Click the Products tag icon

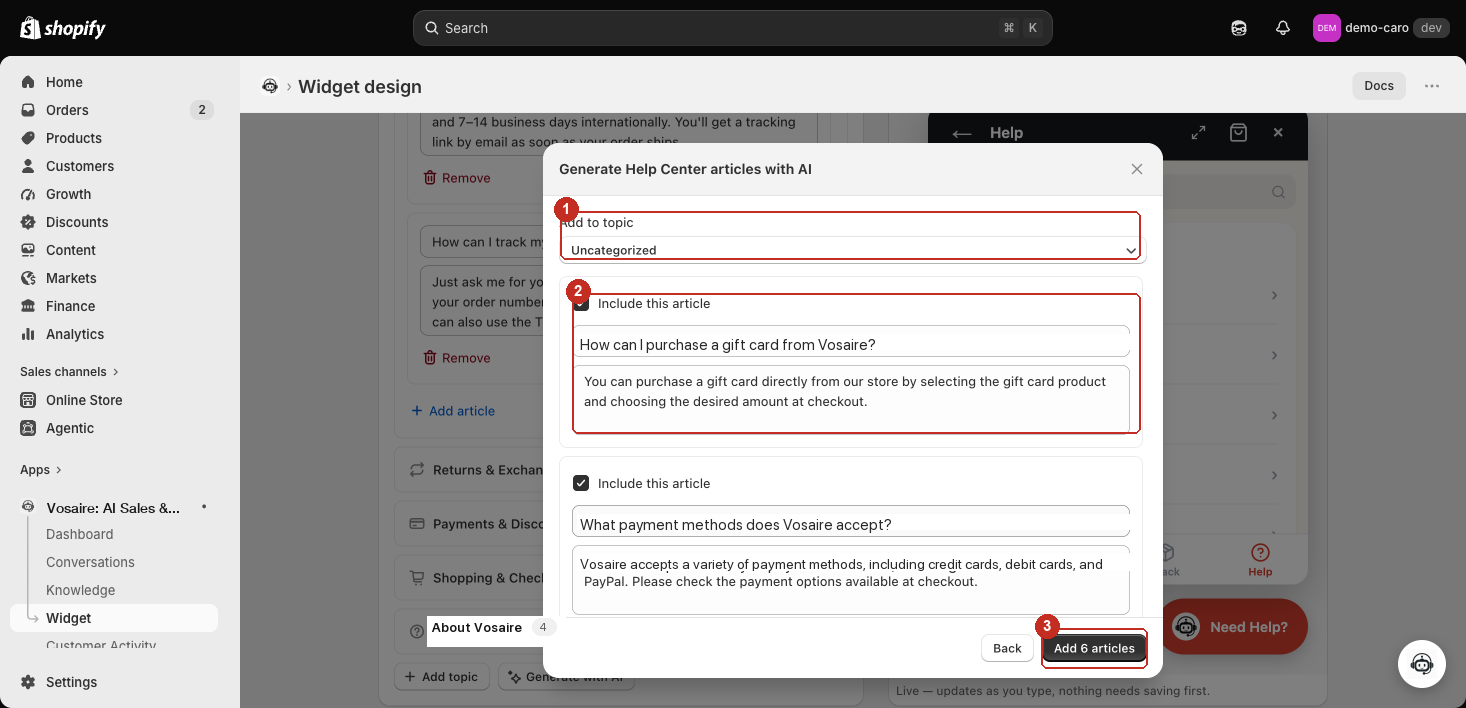(x=28, y=138)
